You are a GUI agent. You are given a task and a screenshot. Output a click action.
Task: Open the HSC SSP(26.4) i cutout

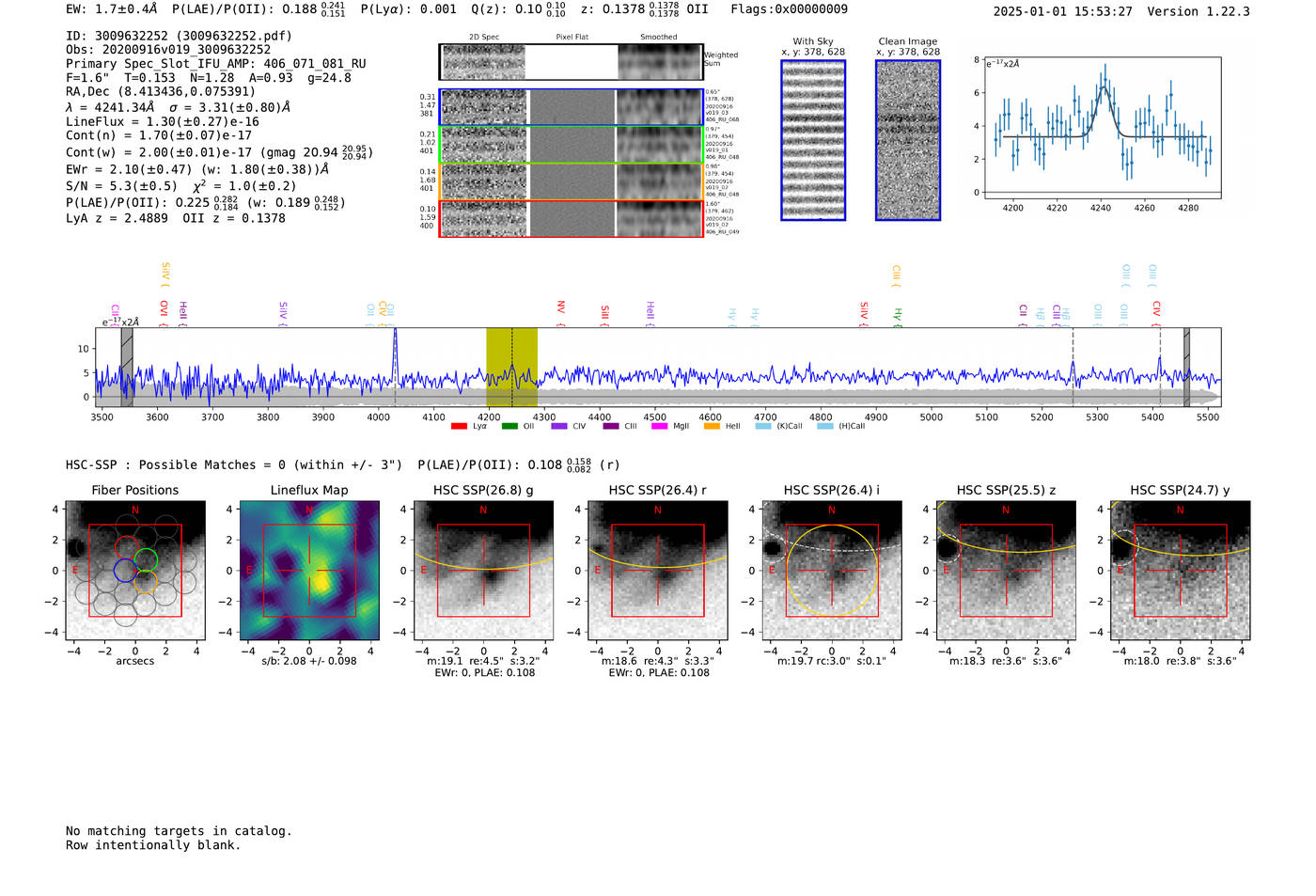coord(832,570)
